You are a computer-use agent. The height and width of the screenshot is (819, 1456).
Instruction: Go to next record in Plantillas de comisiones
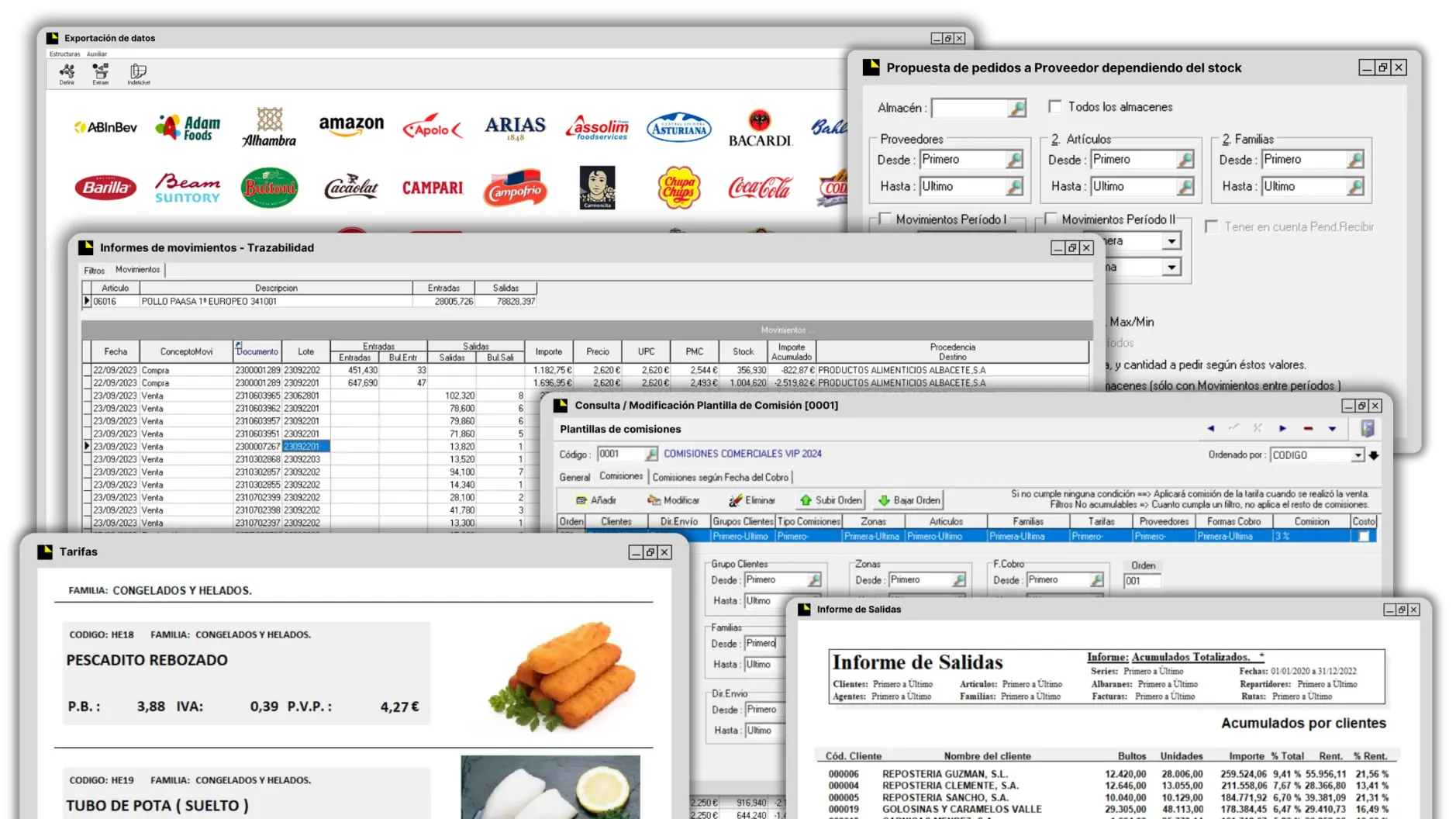pyautogui.click(x=1282, y=428)
